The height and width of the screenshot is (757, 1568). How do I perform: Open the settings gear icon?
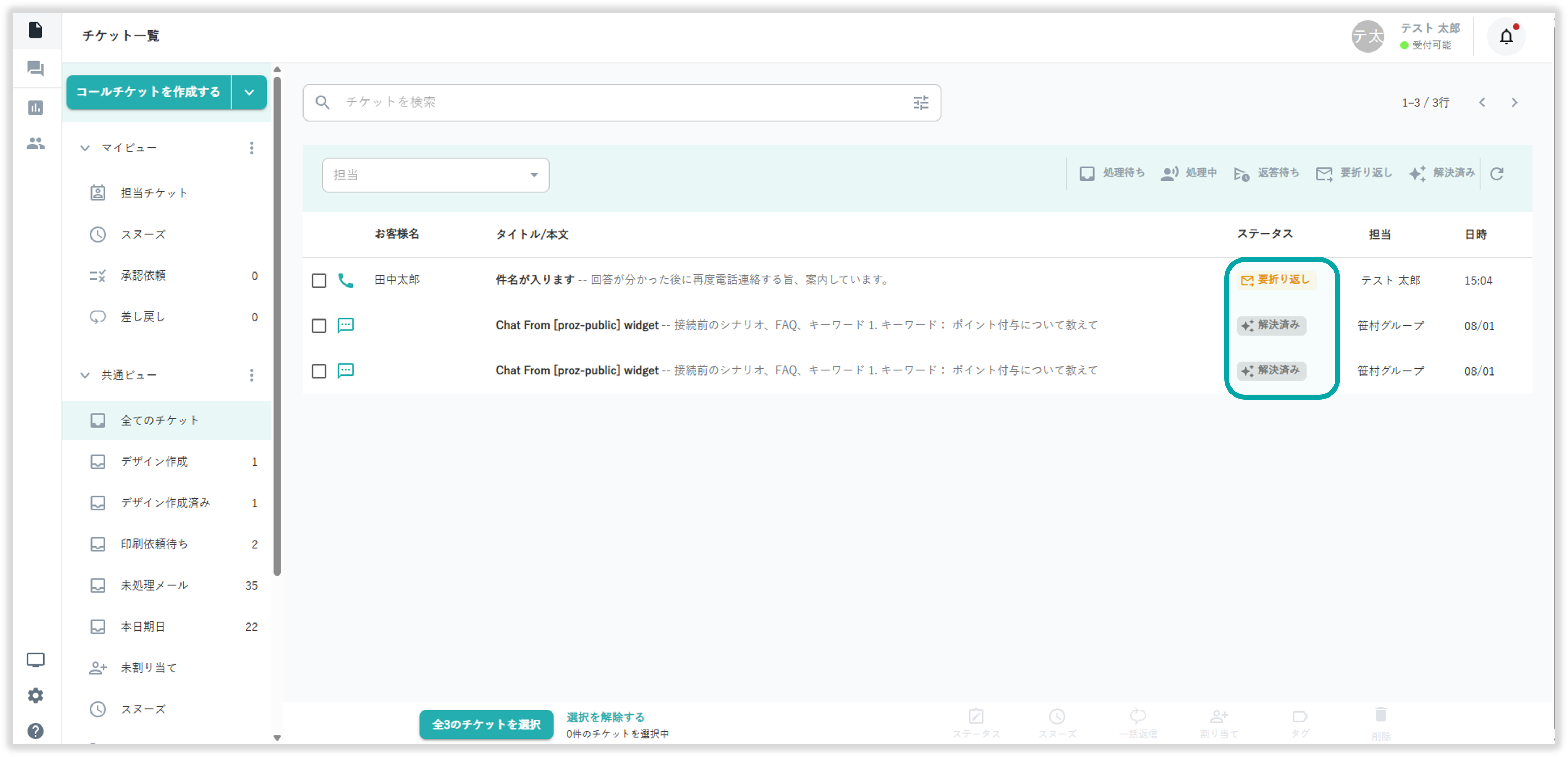pos(36,696)
